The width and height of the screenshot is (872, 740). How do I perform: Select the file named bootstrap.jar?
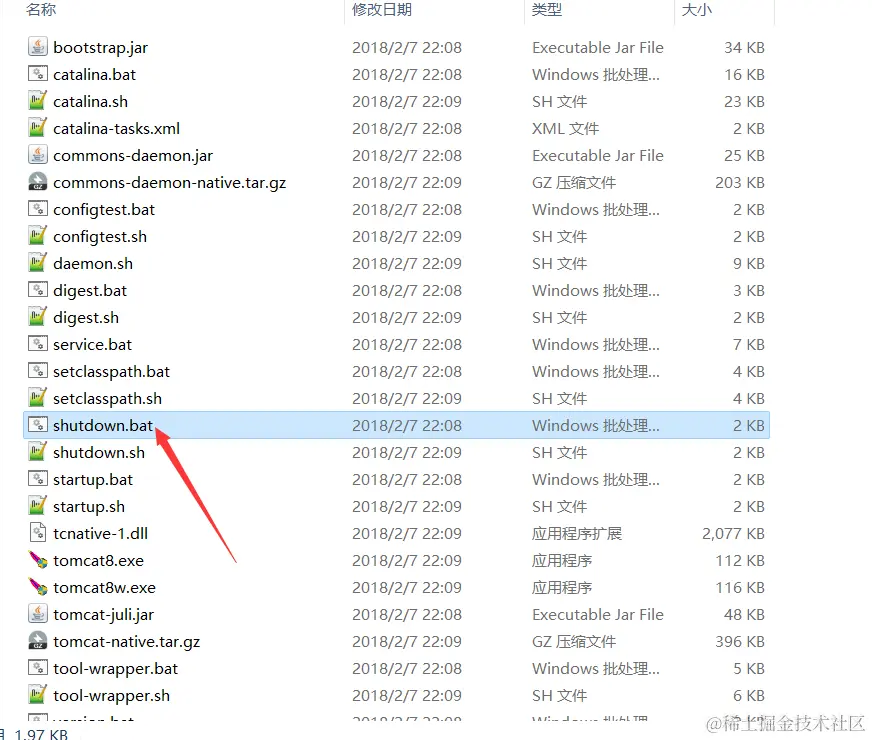pos(101,48)
